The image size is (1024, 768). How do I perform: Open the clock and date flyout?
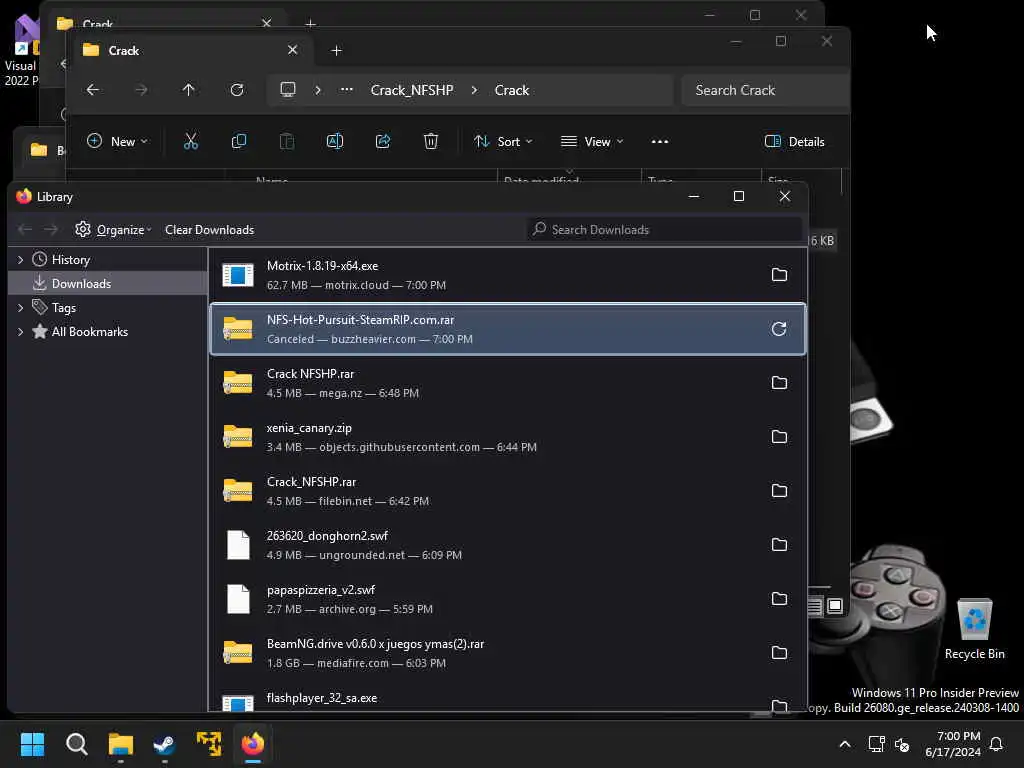point(953,744)
